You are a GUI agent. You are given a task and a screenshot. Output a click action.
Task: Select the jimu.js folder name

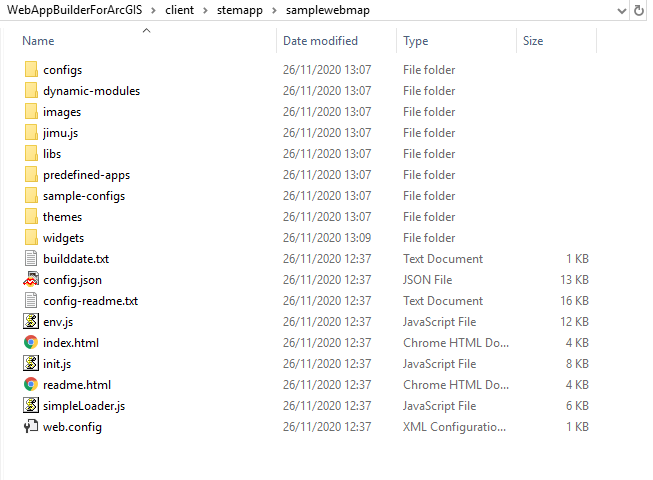click(60, 133)
